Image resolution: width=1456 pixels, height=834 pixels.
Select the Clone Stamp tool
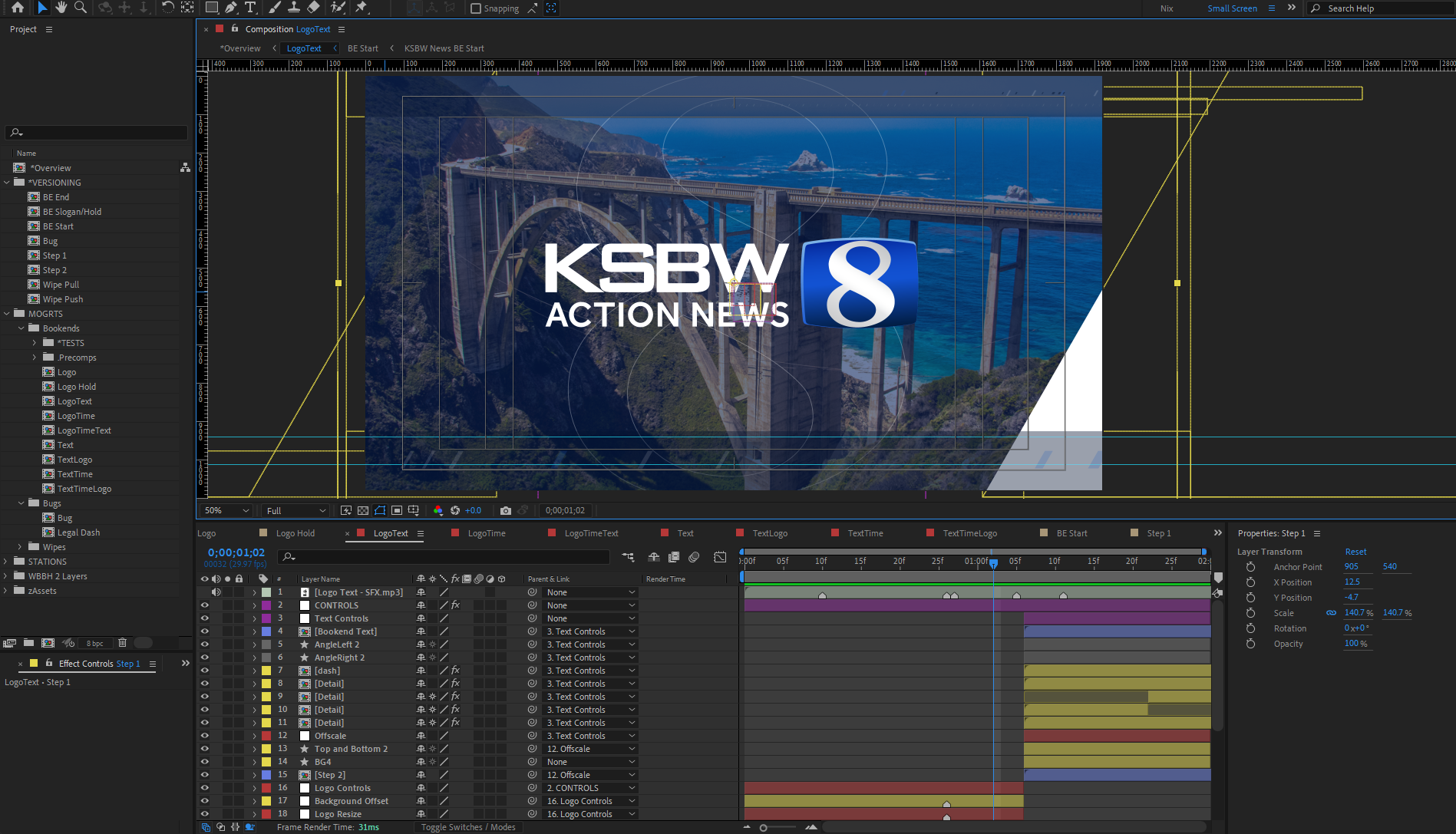294,8
